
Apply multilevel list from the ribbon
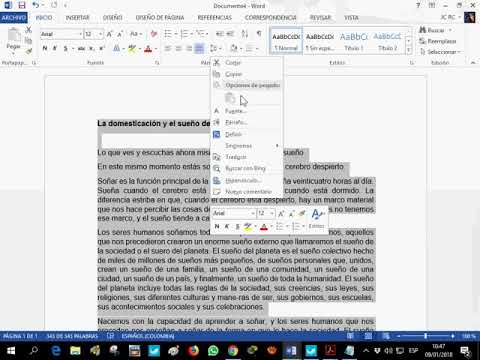click(x=200, y=34)
